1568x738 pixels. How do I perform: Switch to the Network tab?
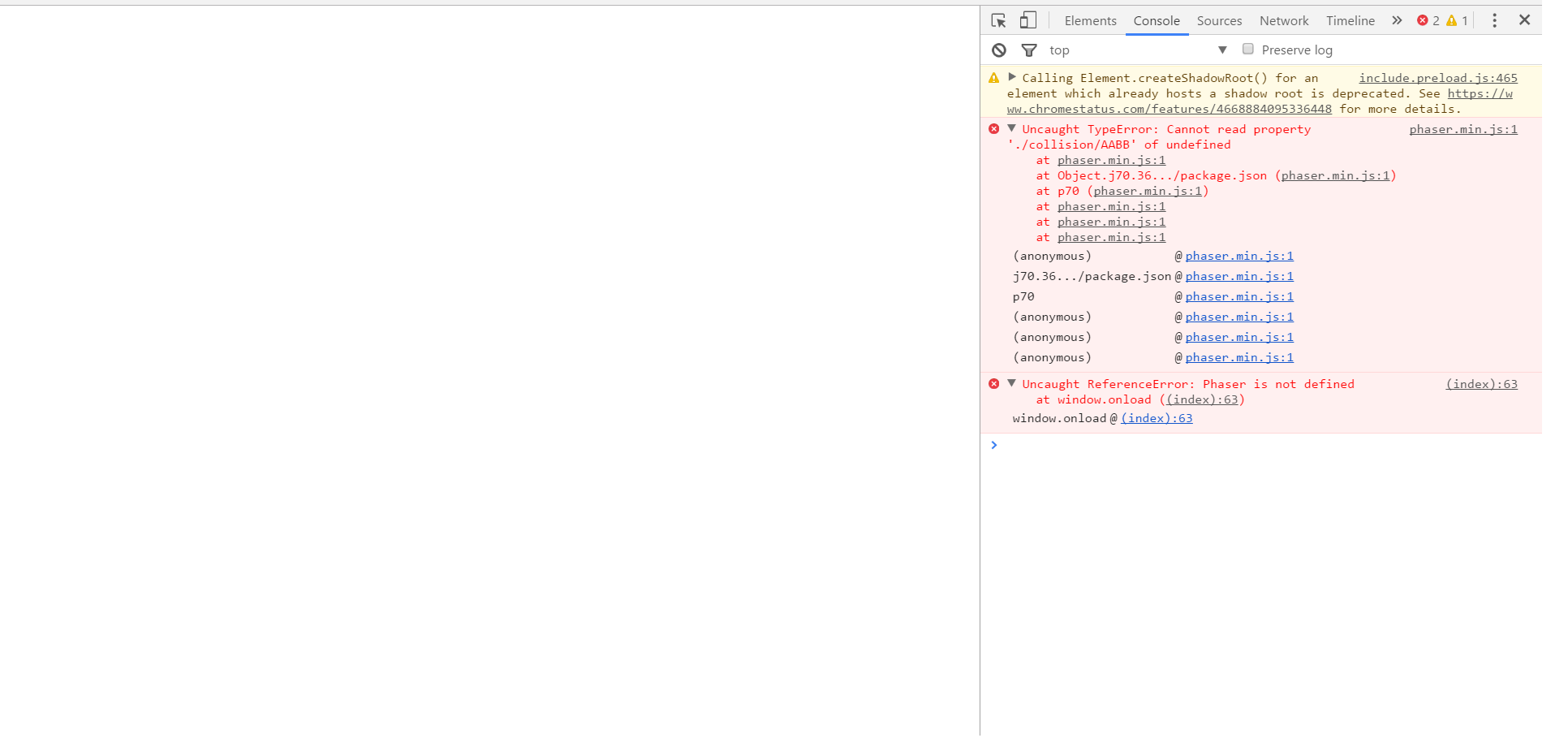point(1284,21)
